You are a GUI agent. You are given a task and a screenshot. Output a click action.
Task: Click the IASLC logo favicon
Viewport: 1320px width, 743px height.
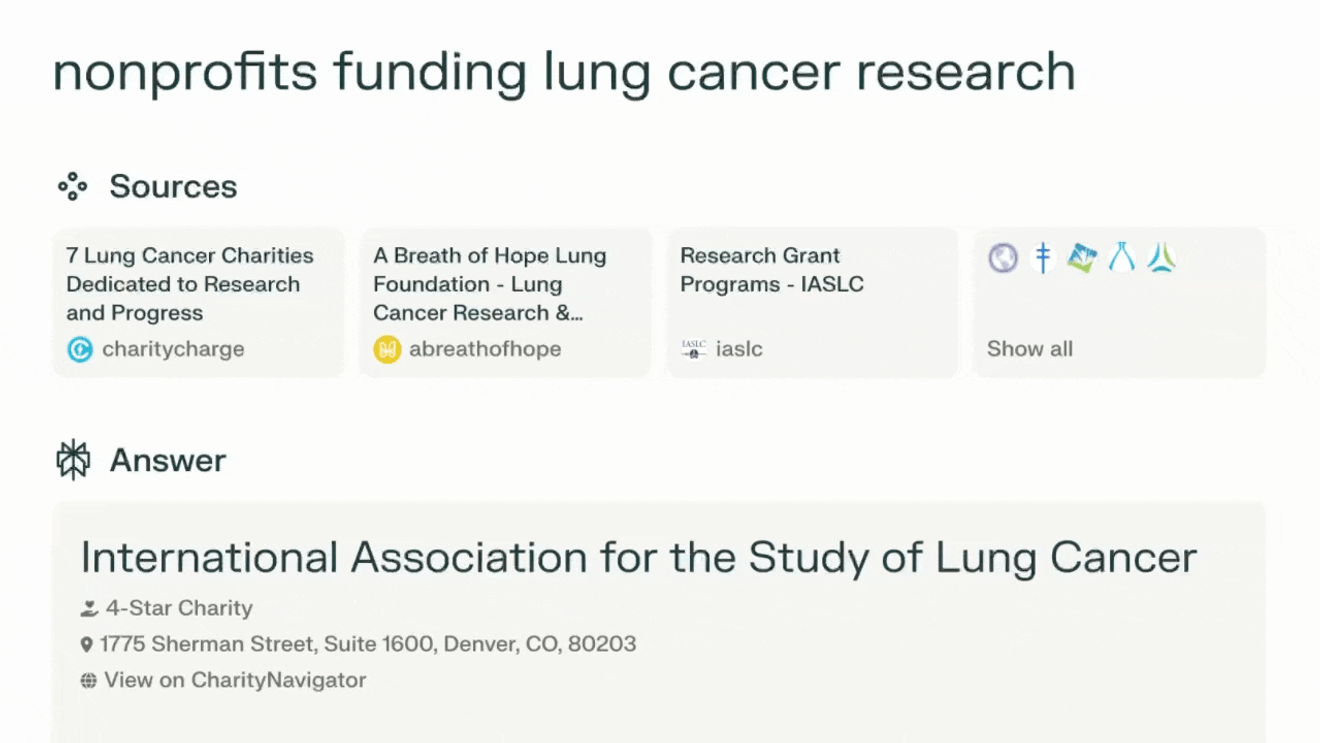pyautogui.click(x=693, y=349)
